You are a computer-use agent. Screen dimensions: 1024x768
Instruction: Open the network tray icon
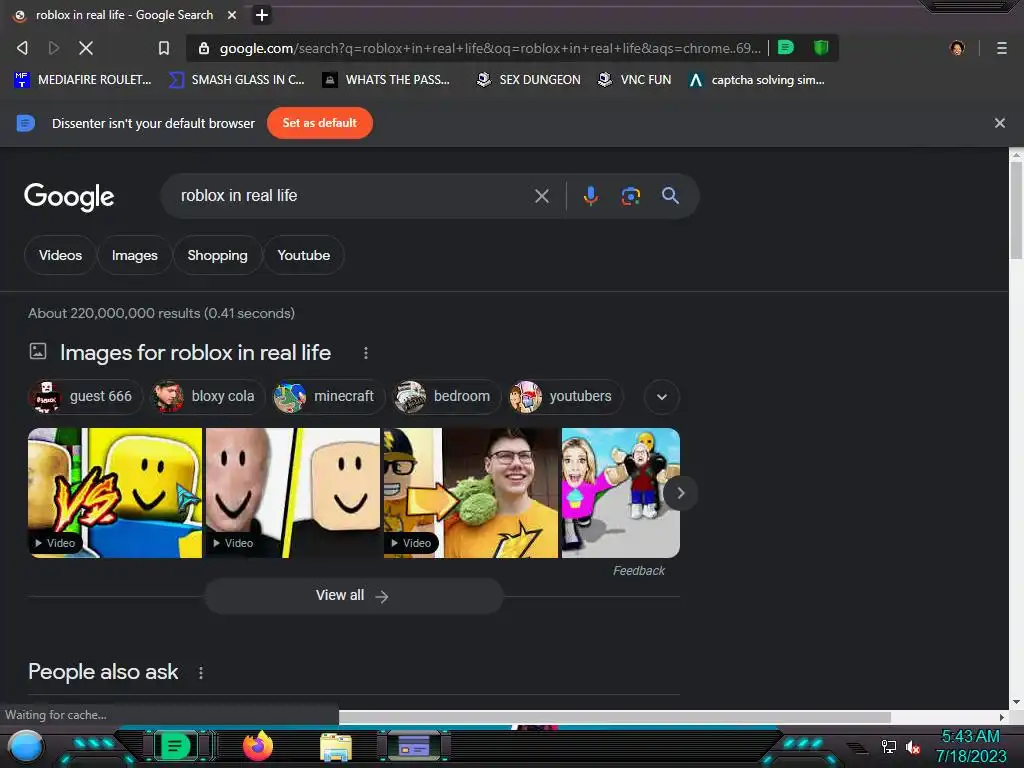pyautogui.click(x=888, y=746)
